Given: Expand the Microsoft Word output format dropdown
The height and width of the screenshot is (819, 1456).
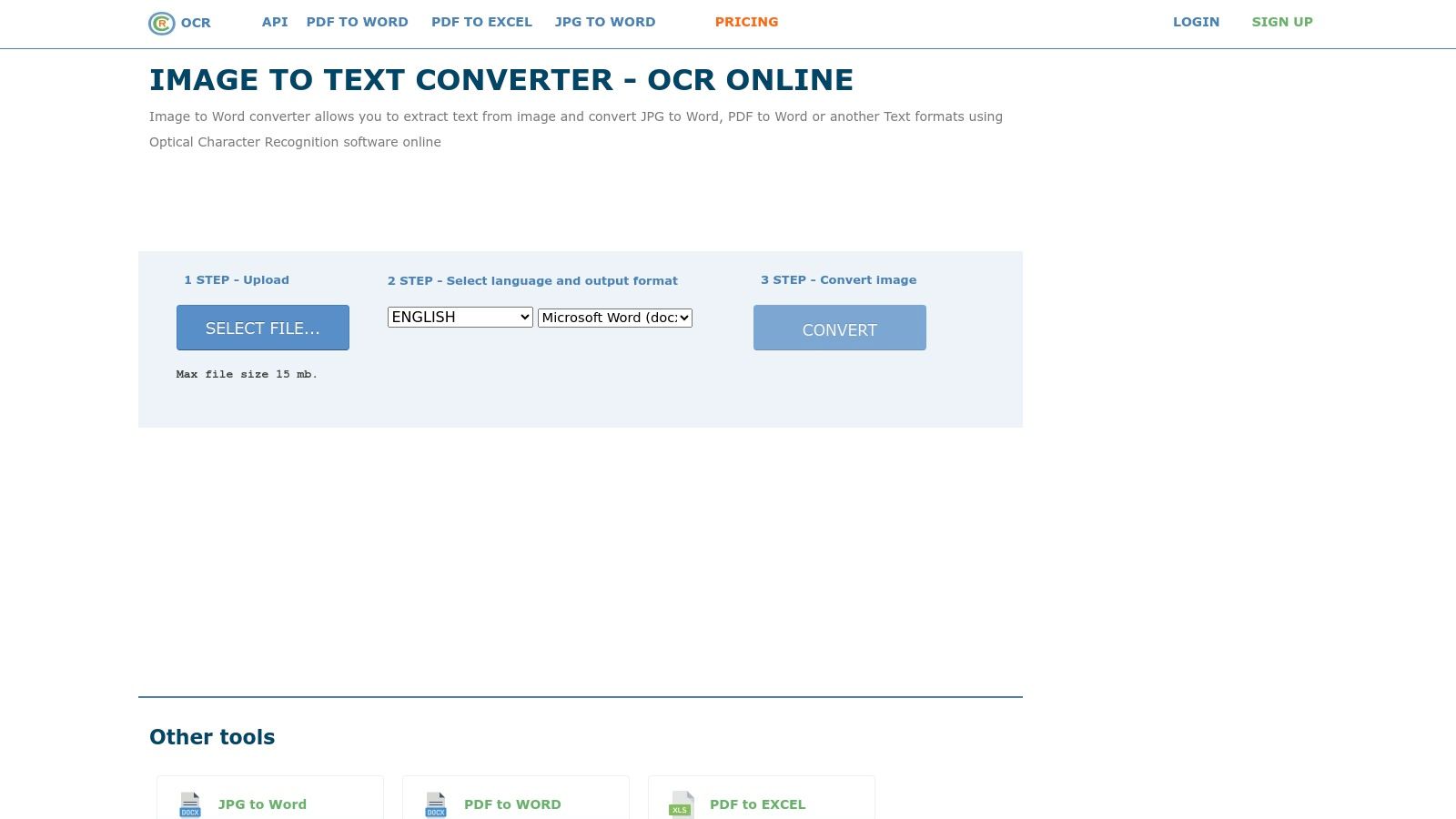Looking at the screenshot, I should pyautogui.click(x=614, y=318).
